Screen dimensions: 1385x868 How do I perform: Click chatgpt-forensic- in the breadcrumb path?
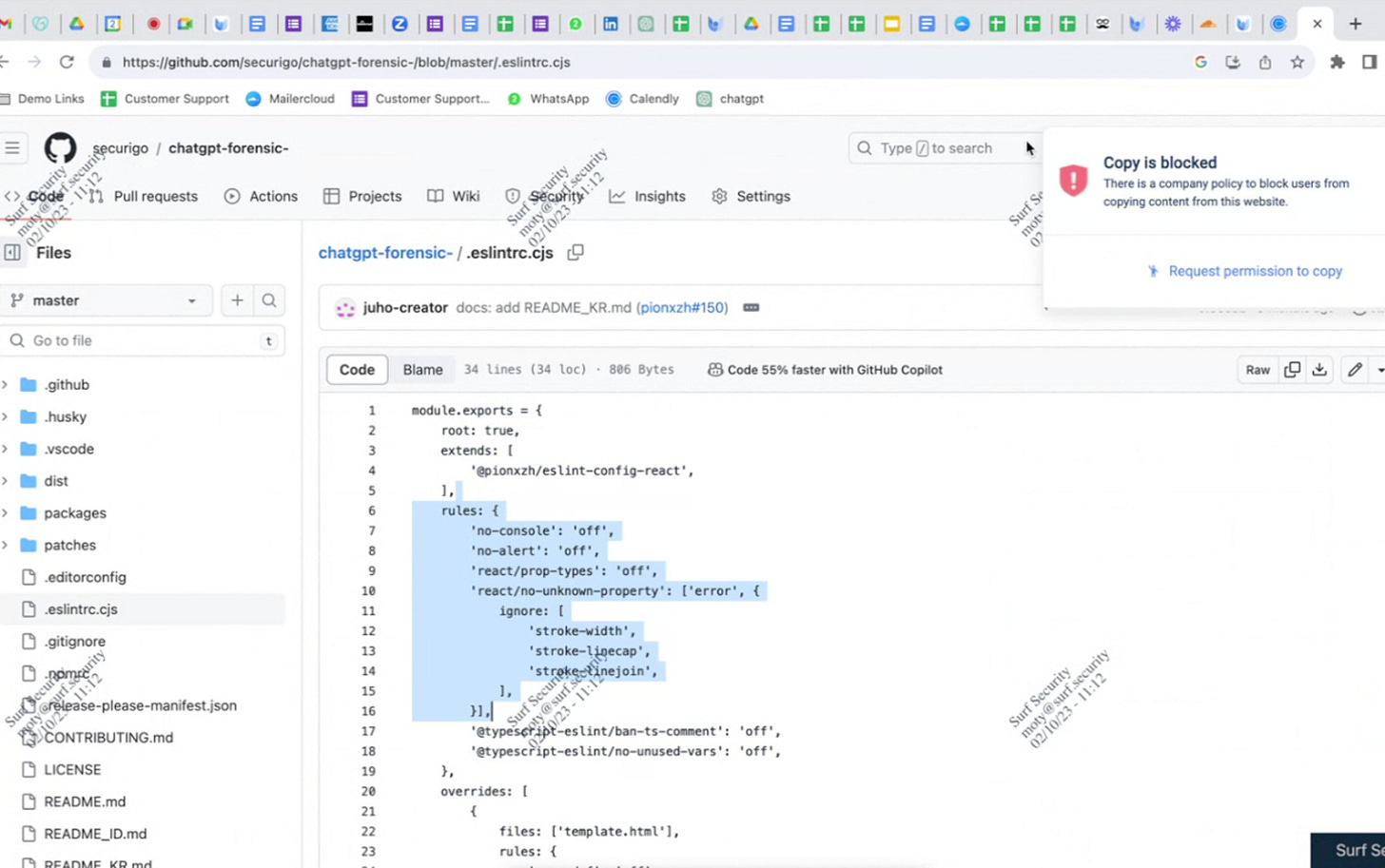coord(385,253)
